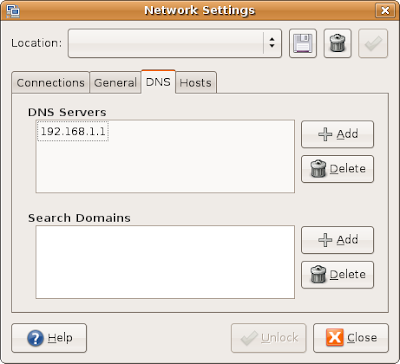Switch to the Hosts tab

click(196, 83)
